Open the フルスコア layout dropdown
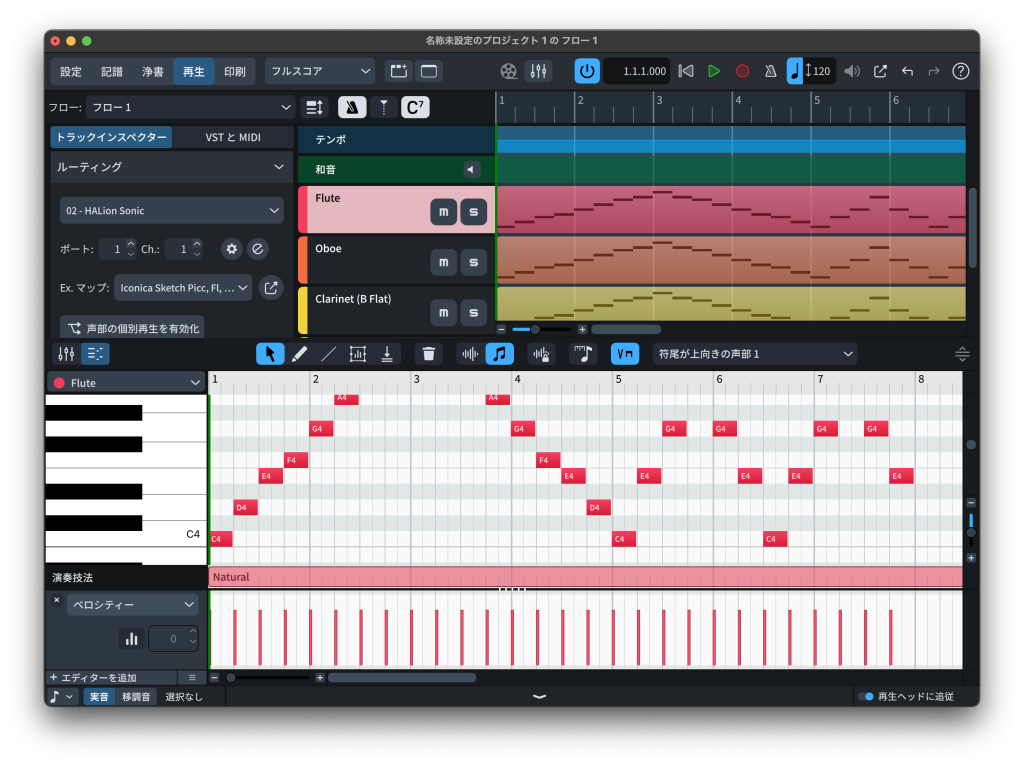 pos(320,71)
